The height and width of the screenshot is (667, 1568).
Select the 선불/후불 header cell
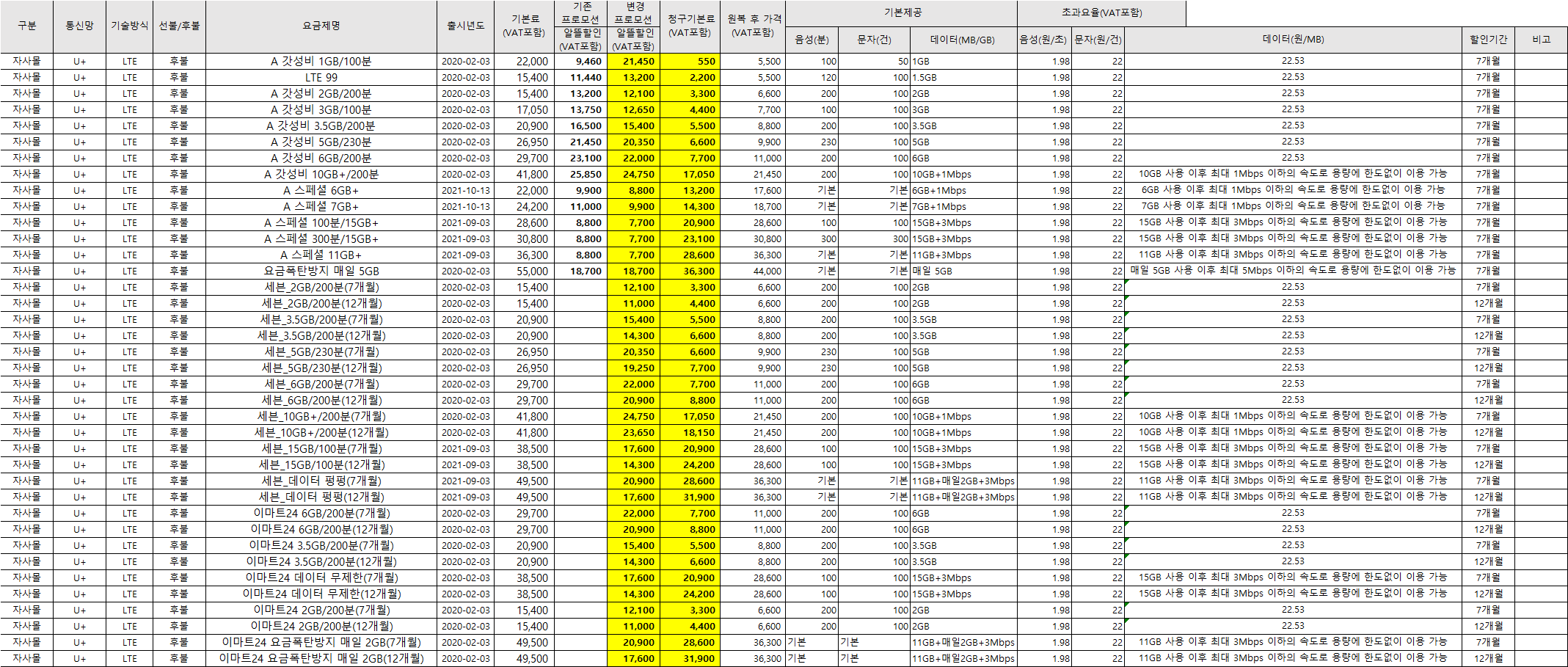179,26
